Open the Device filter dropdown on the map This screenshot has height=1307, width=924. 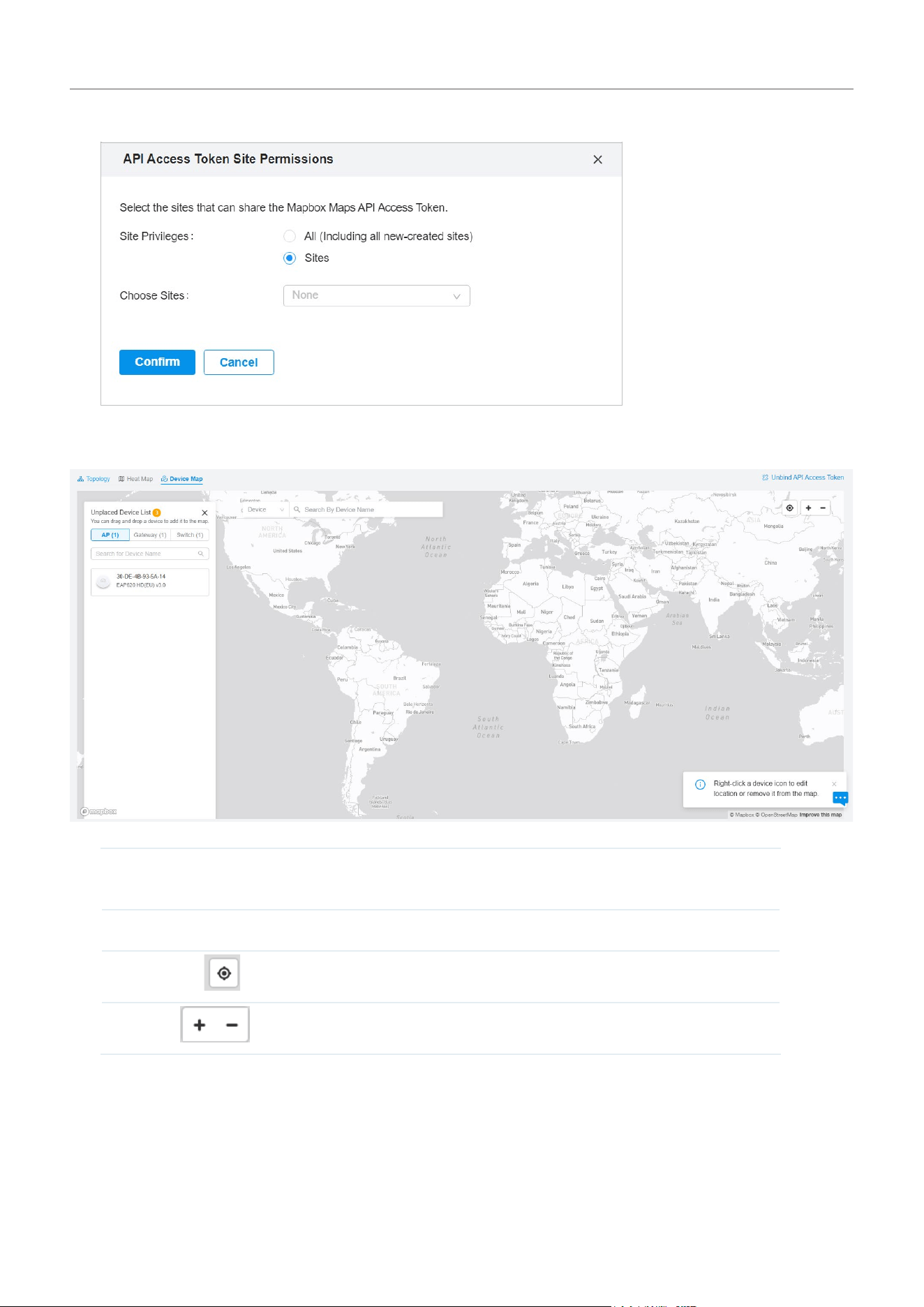point(262,510)
